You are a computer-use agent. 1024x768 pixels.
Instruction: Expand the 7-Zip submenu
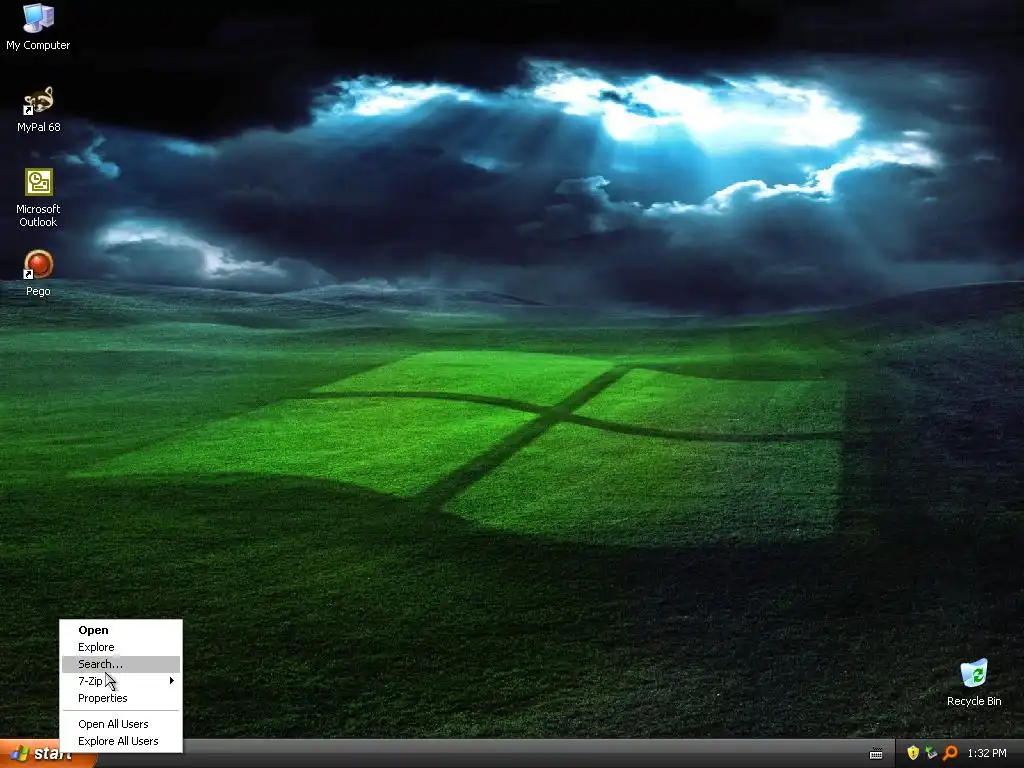[x=121, y=681]
